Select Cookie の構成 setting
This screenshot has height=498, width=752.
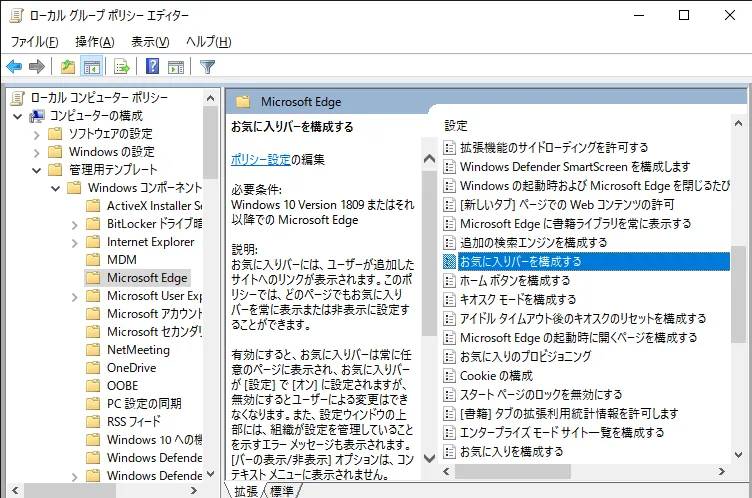click(496, 376)
